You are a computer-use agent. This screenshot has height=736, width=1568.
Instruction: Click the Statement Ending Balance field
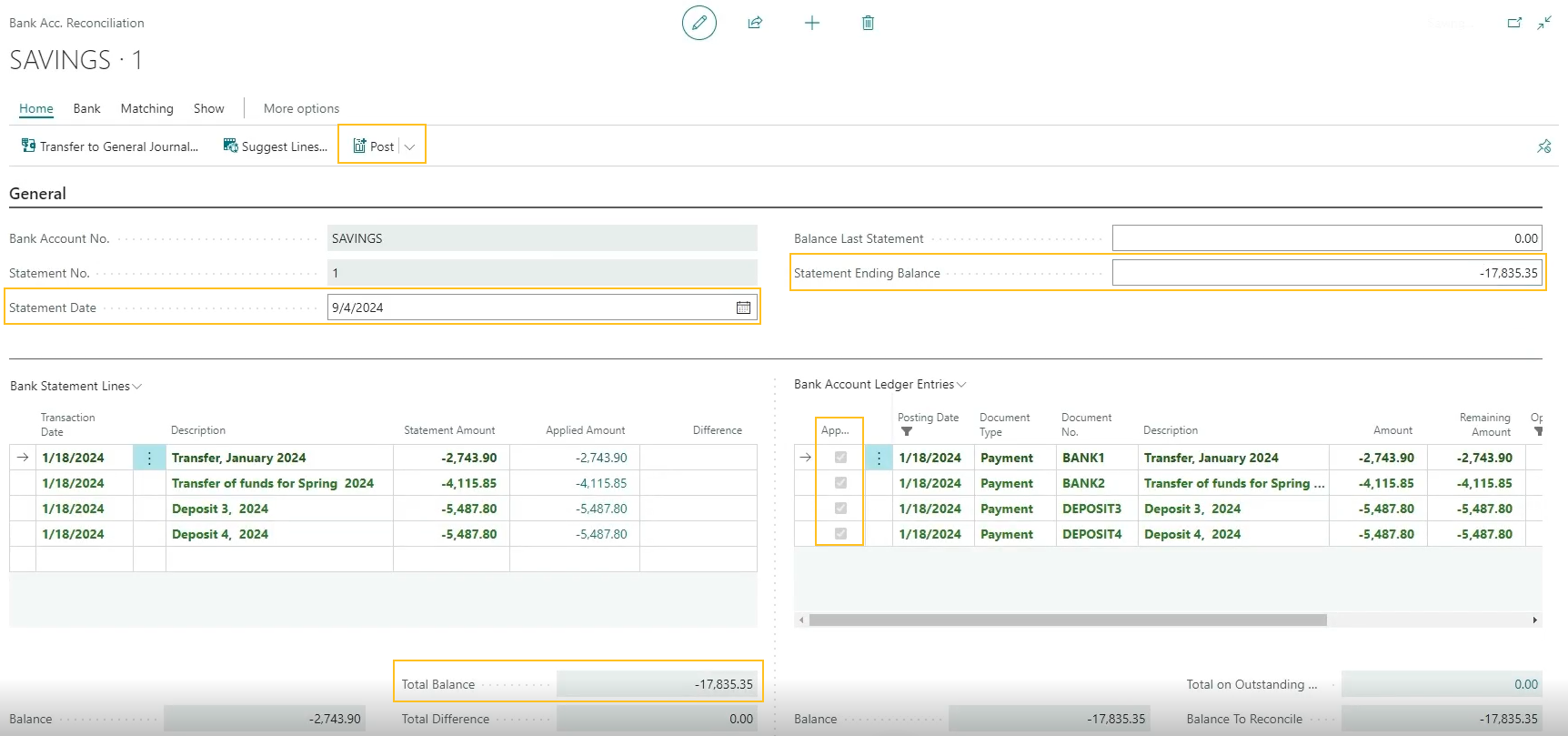(x=1326, y=273)
